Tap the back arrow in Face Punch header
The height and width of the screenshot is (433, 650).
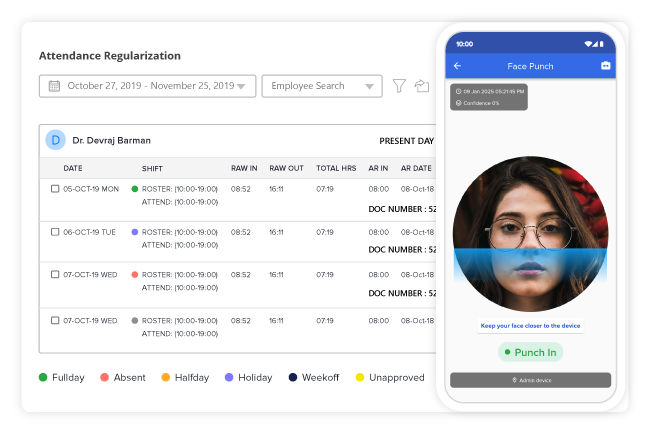458,66
